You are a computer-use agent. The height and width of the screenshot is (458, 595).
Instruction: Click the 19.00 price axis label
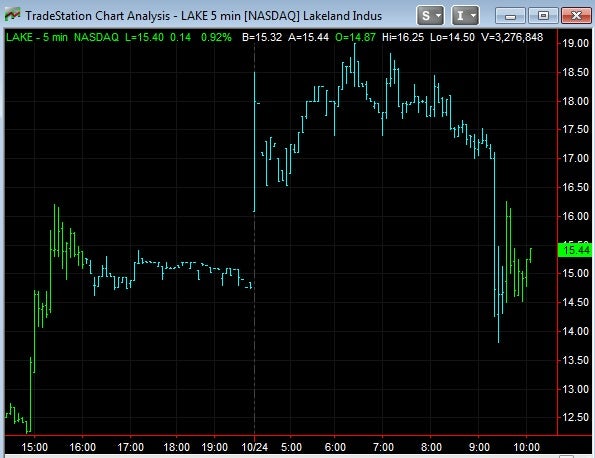click(576, 43)
